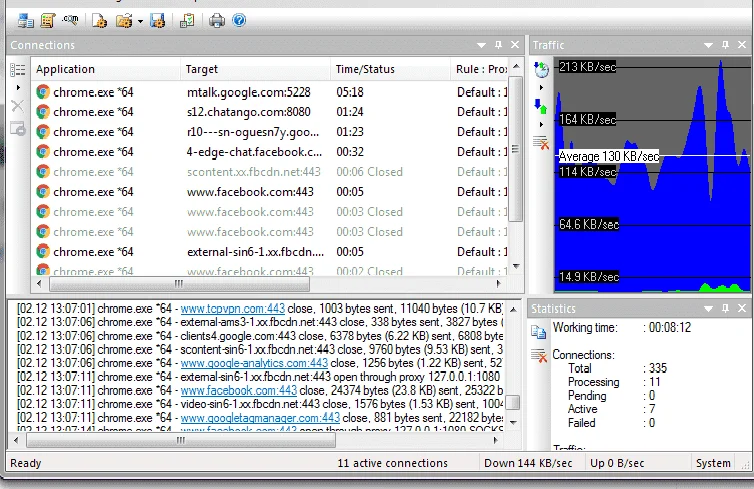Save profile with floppy disk icon
The image size is (754, 489).
(158, 21)
